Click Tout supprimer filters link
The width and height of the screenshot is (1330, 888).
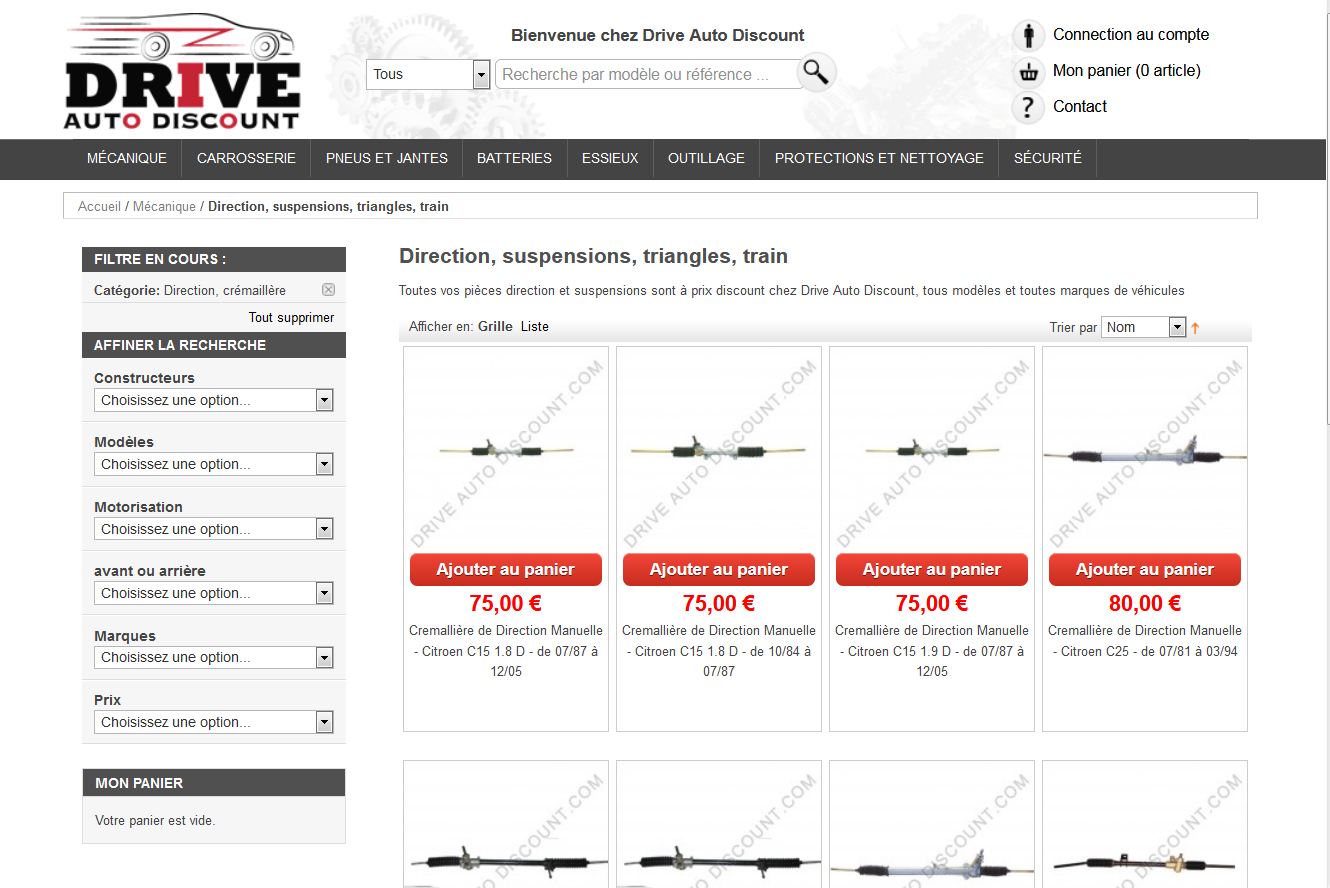click(x=291, y=317)
